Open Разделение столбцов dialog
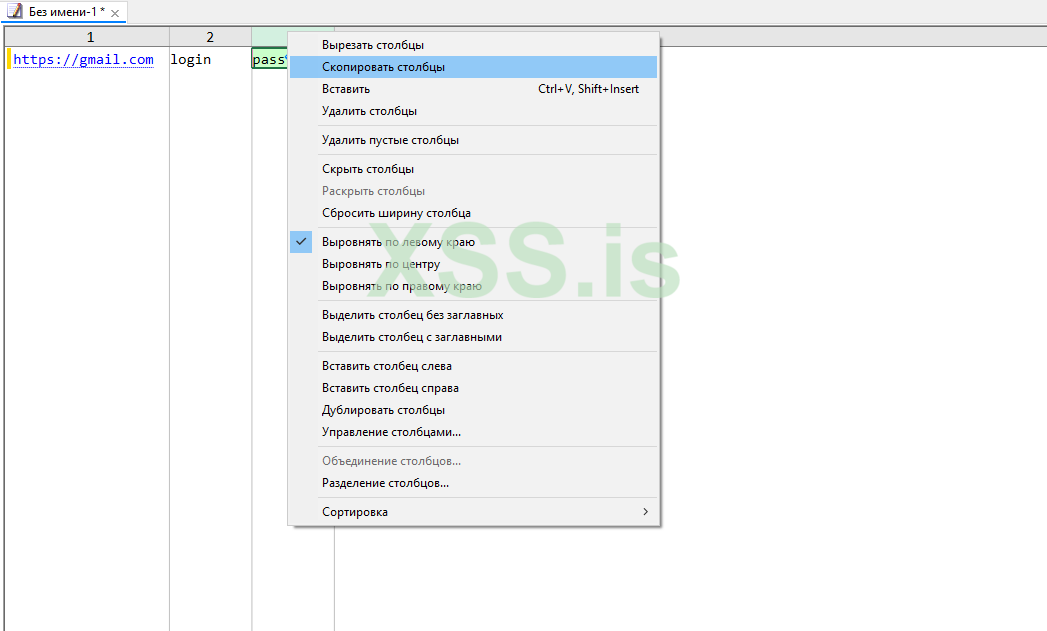The height and width of the screenshot is (631, 1047). tap(473, 483)
